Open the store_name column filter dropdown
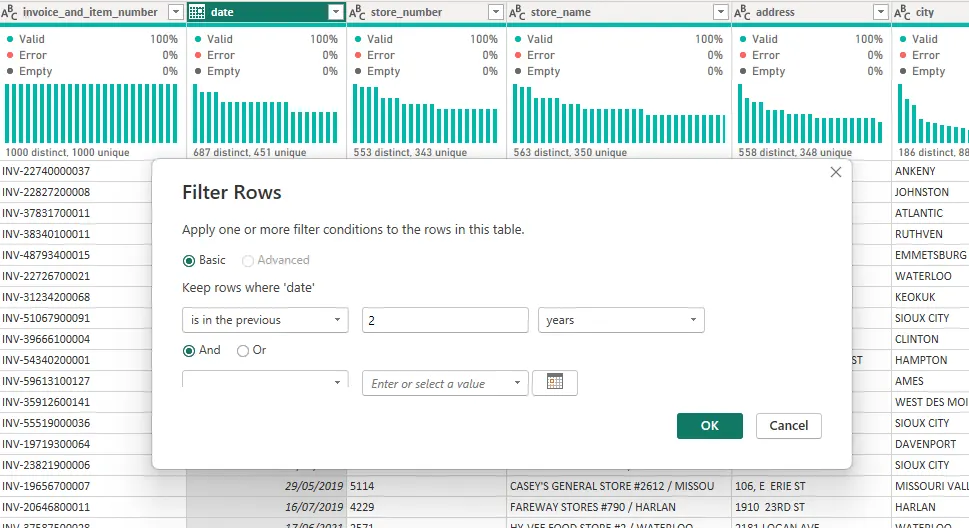This screenshot has width=969, height=528. tap(721, 12)
